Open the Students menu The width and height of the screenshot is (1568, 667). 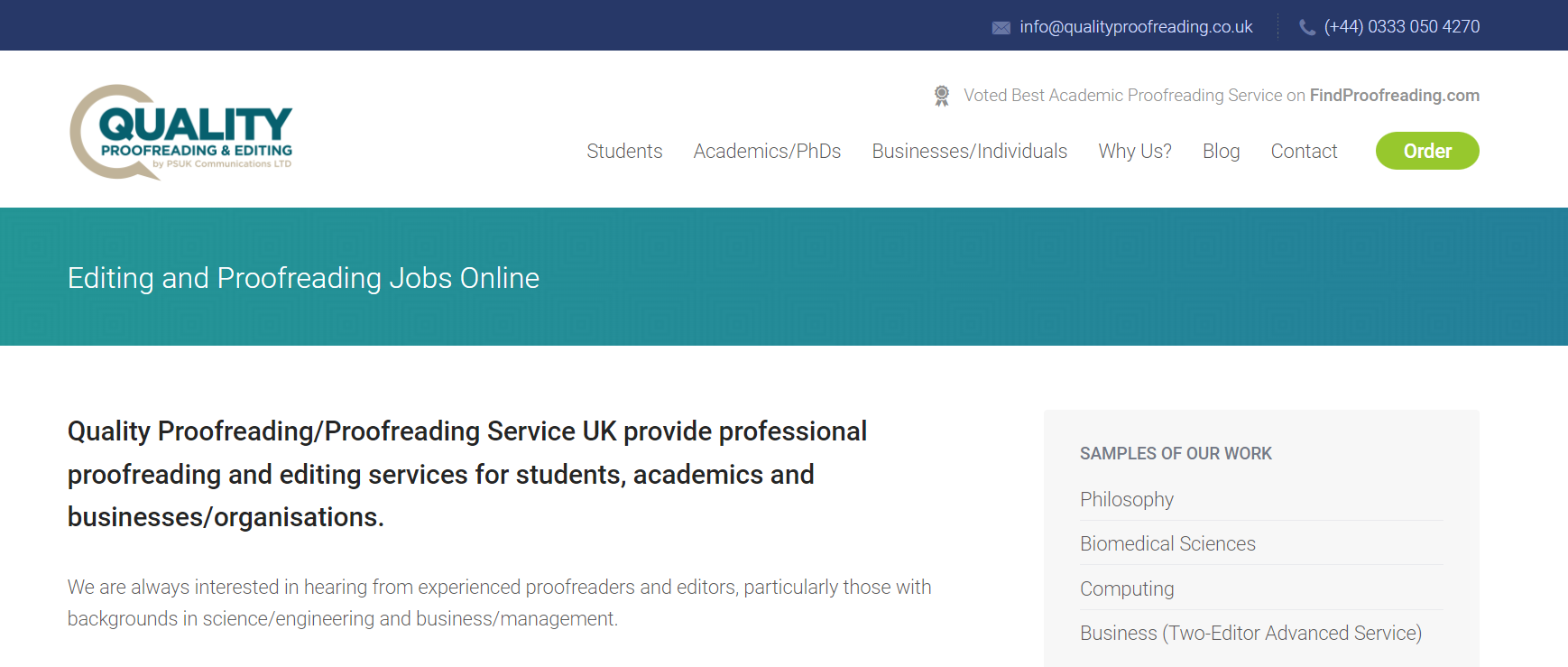coord(624,151)
